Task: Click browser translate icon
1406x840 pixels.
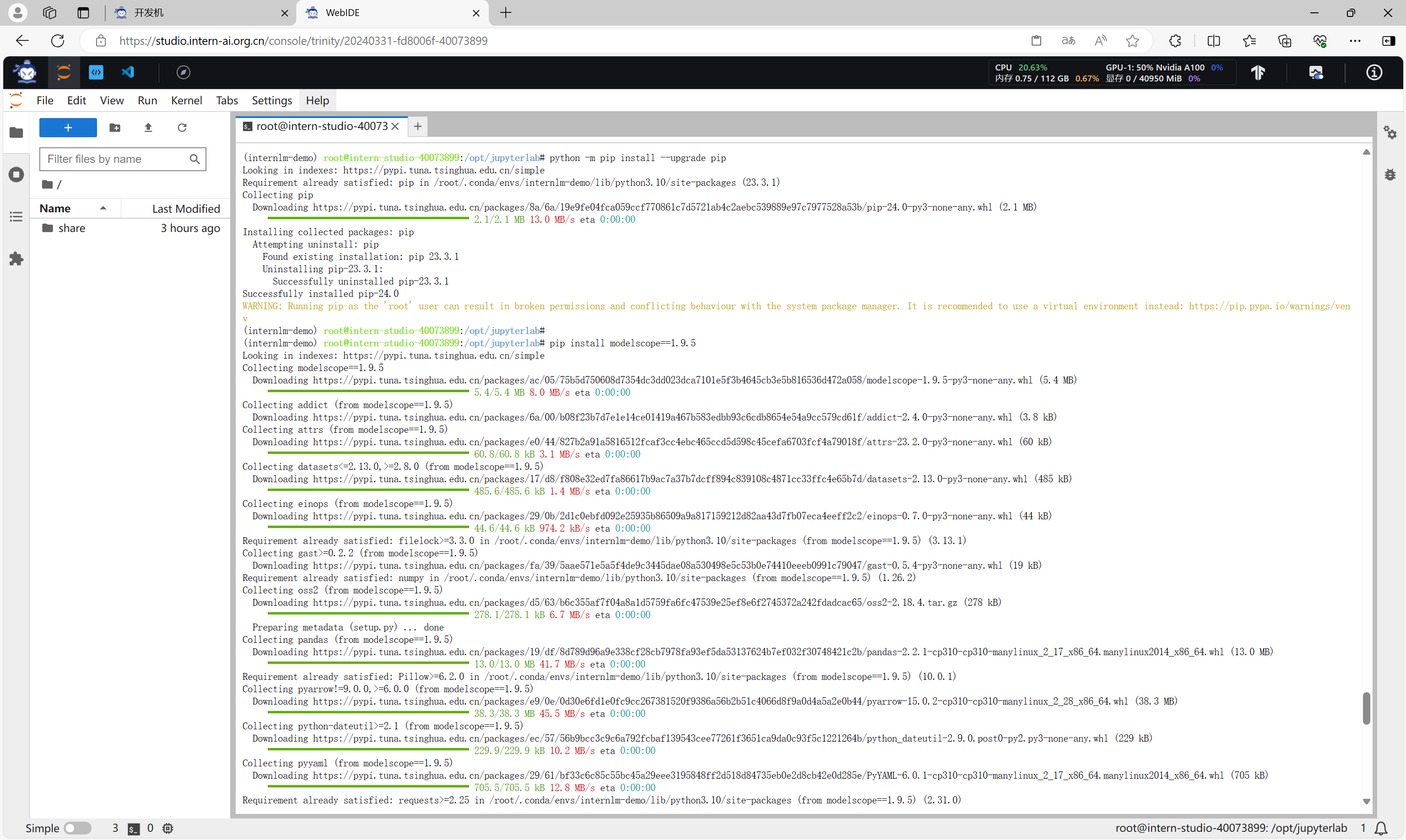Action: tap(1068, 41)
